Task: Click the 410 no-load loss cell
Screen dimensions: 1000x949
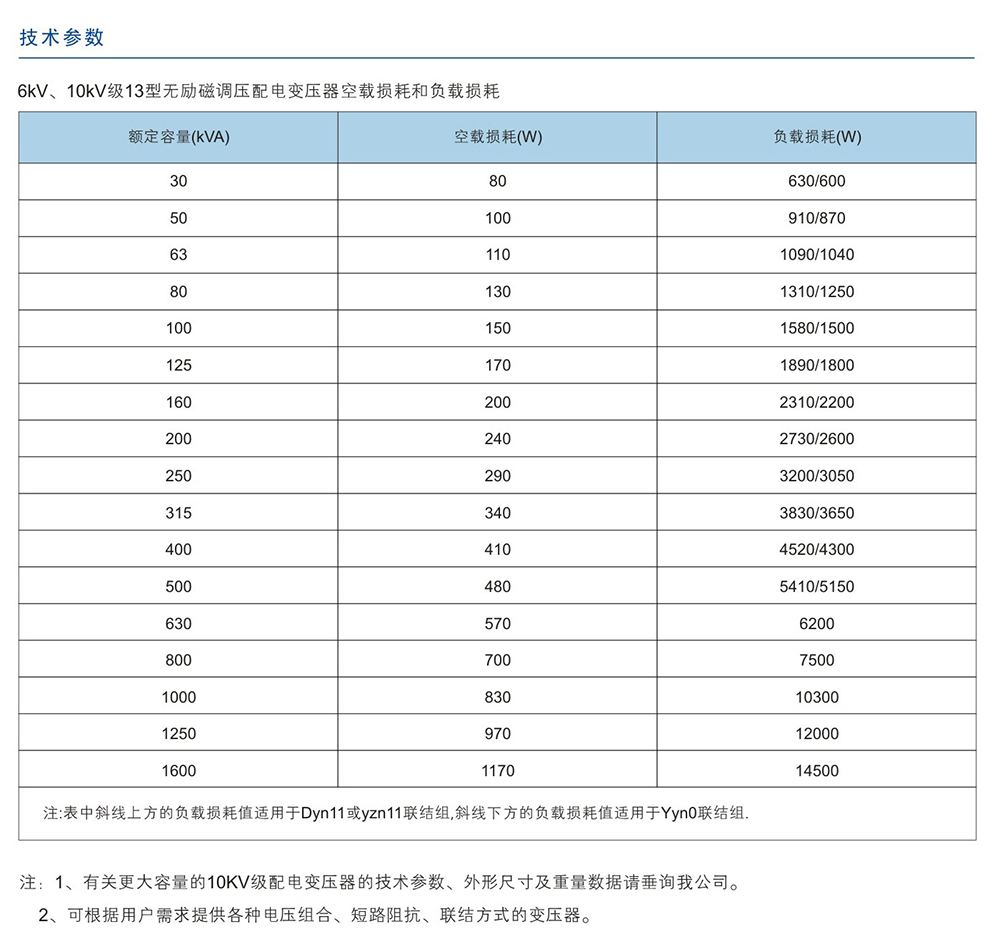Action: click(x=497, y=549)
